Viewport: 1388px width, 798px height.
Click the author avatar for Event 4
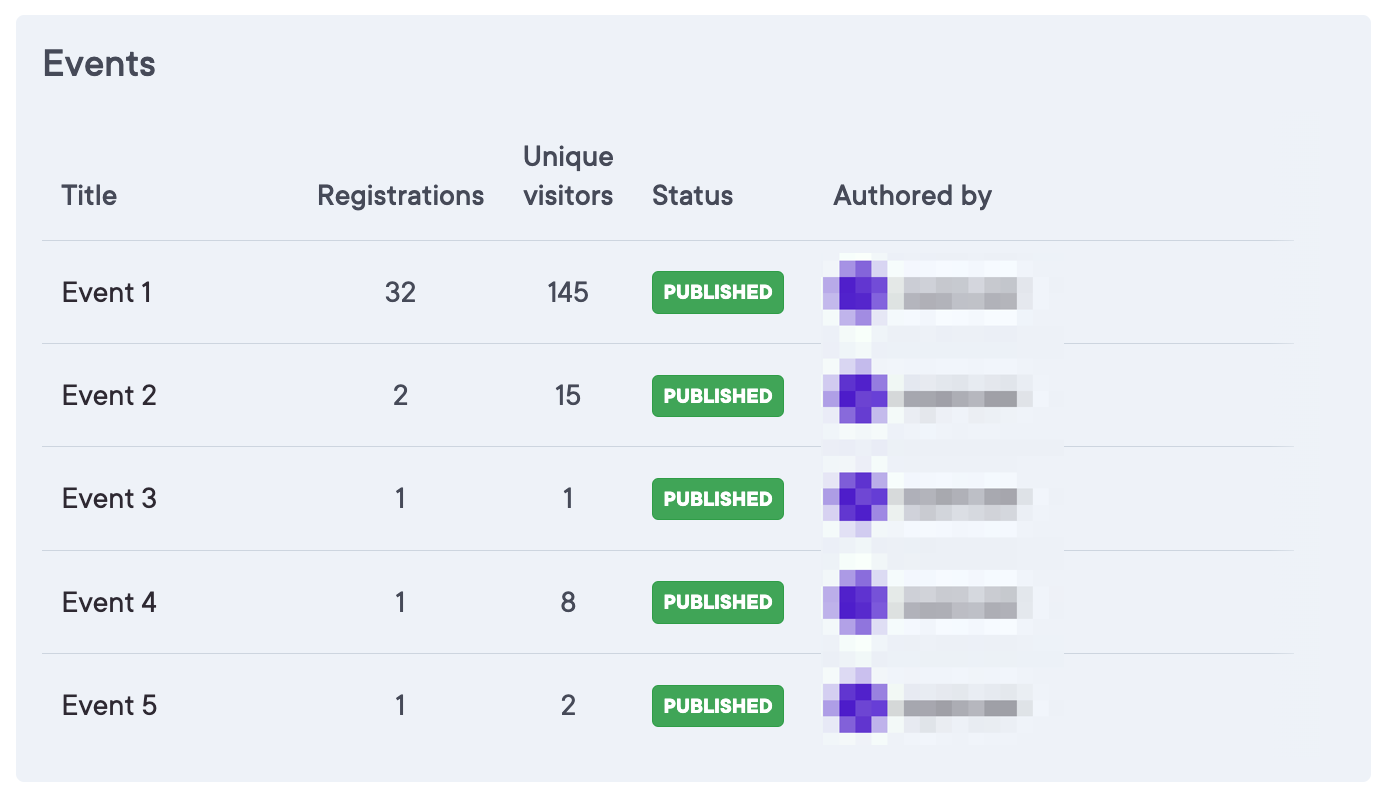(855, 602)
